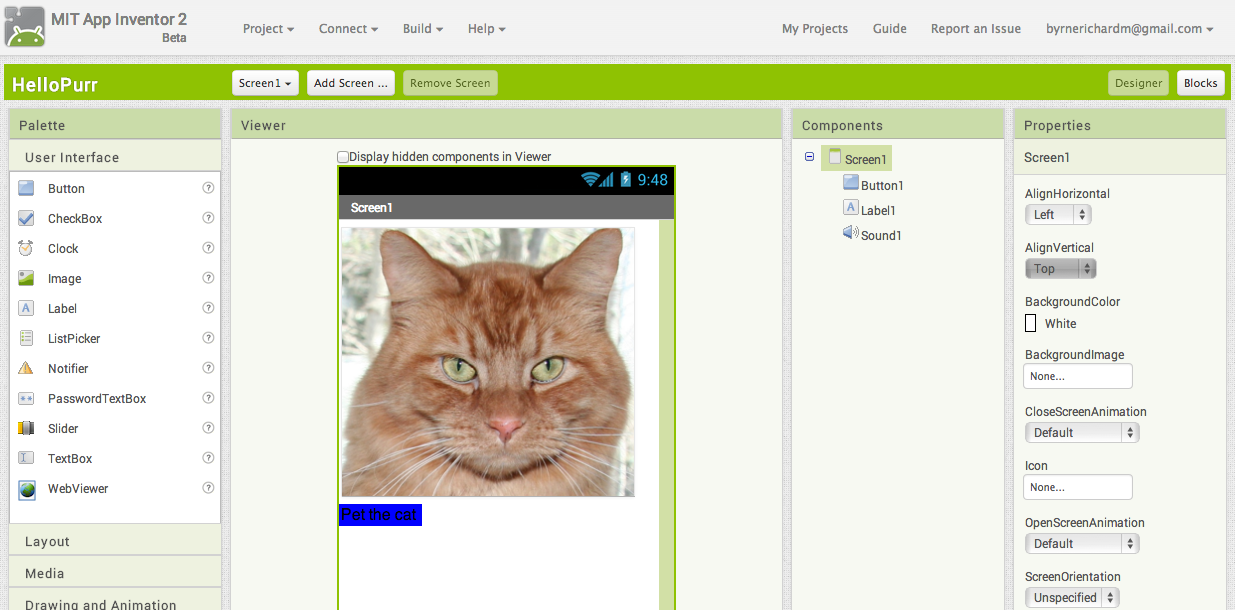
Task: Open the Screen1 screen selector dropdown
Action: point(265,83)
